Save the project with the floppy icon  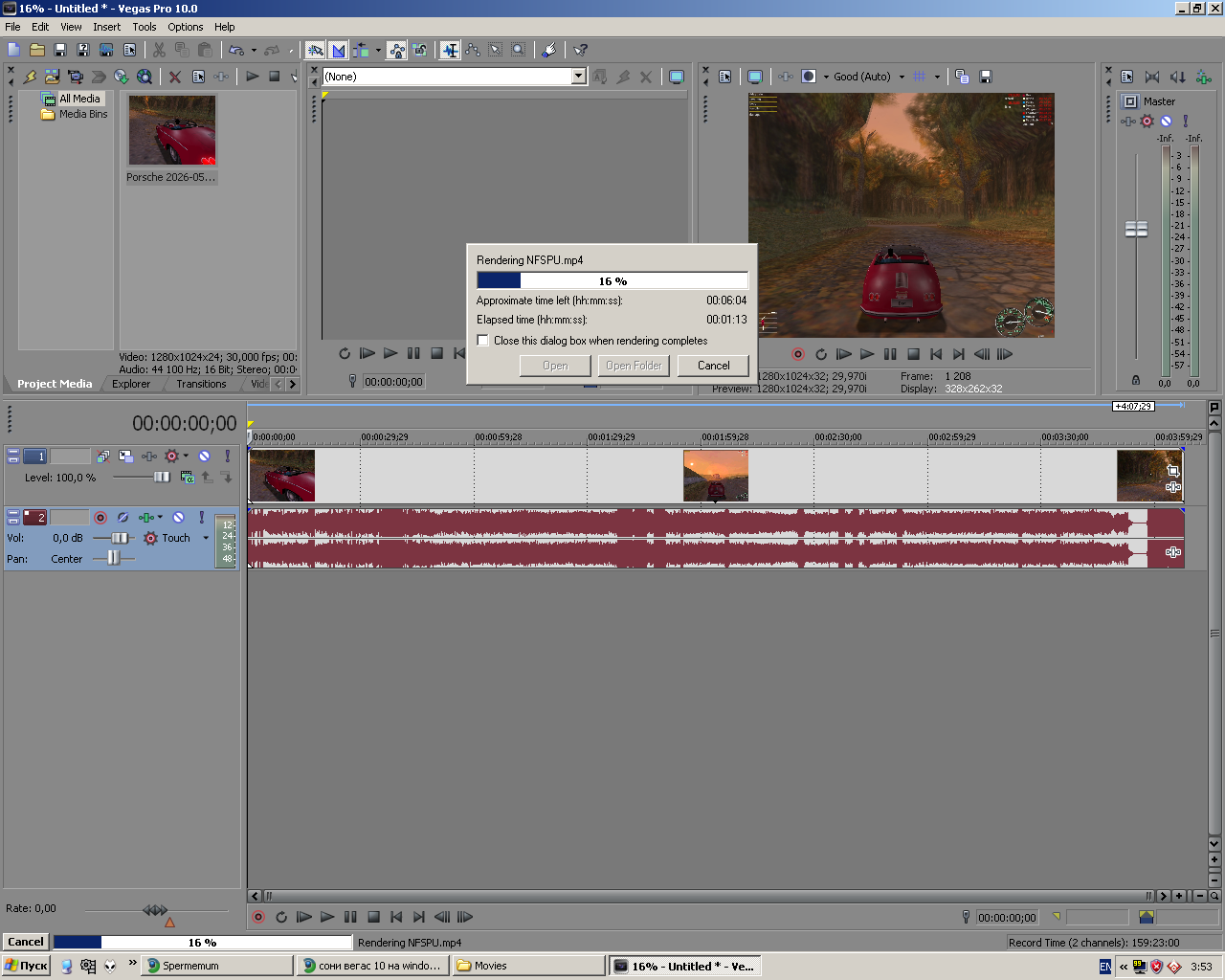tap(60, 50)
